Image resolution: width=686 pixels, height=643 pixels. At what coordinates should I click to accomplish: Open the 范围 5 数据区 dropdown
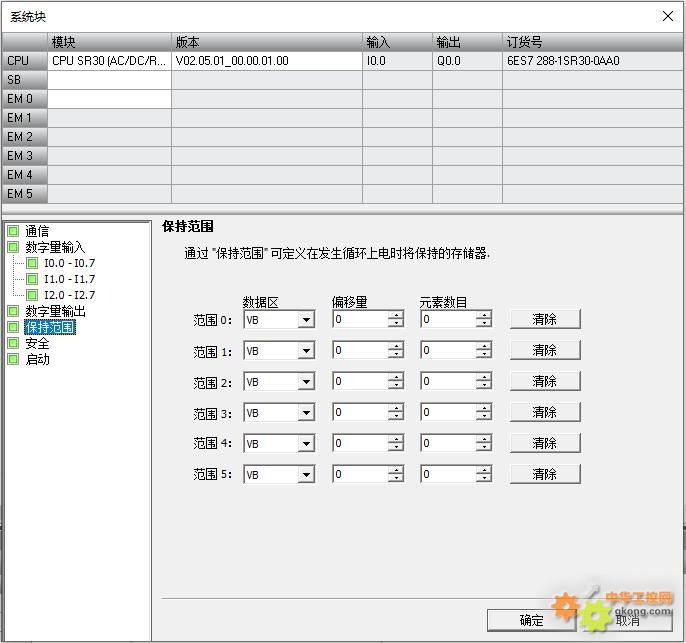click(306, 475)
